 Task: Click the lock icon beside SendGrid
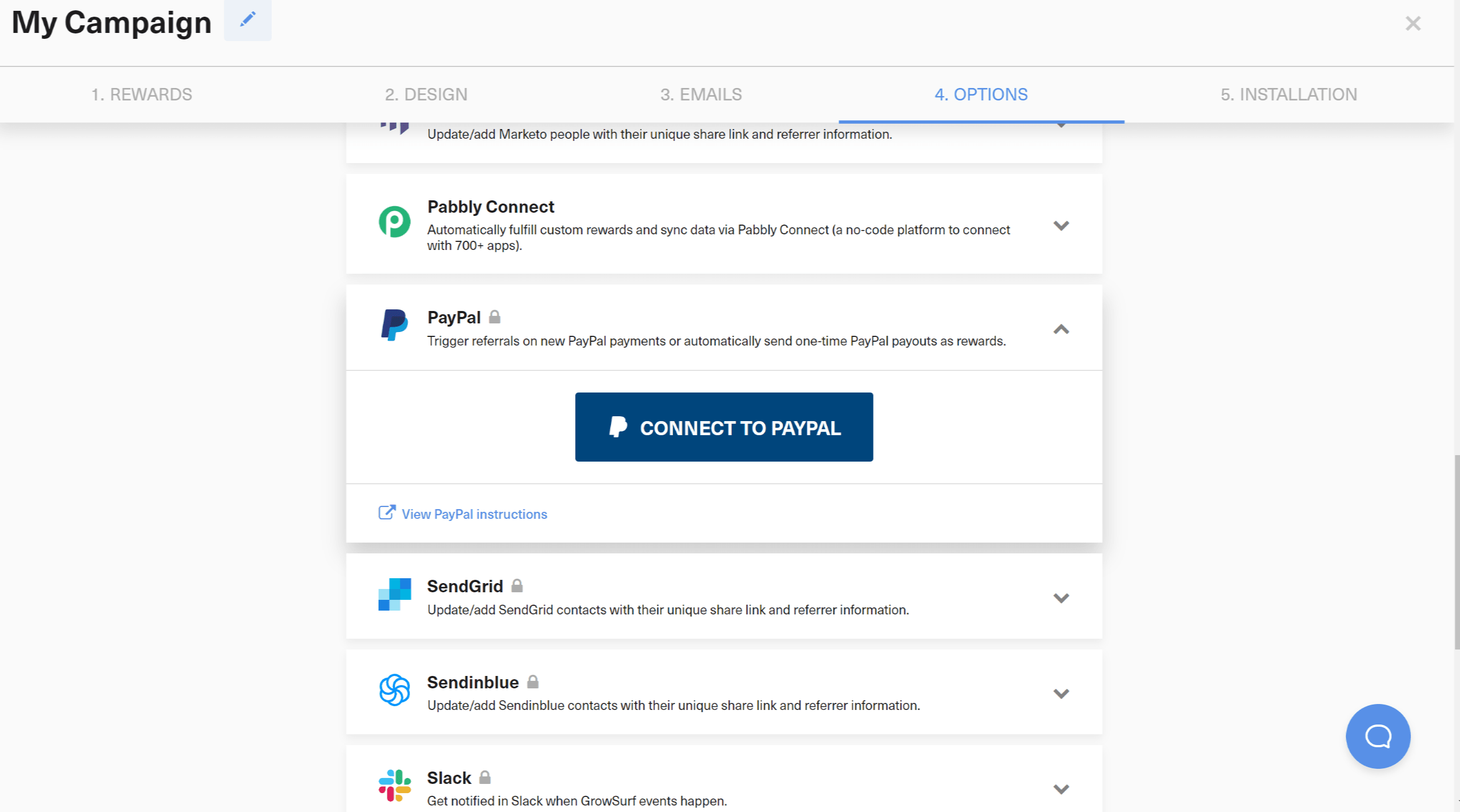517,586
